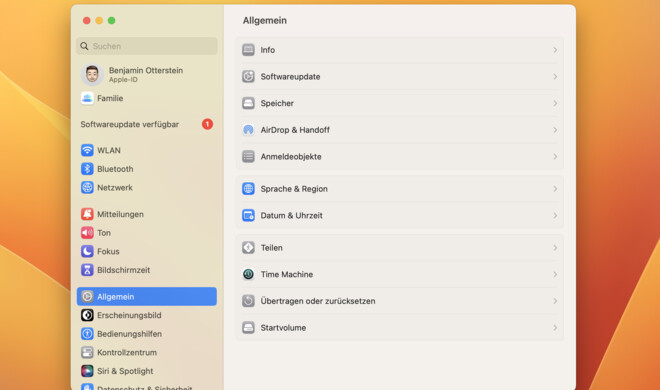Select Bedienungshilfen label in the sidebar
Image resolution: width=660 pixels, height=390 pixels.
coord(130,334)
